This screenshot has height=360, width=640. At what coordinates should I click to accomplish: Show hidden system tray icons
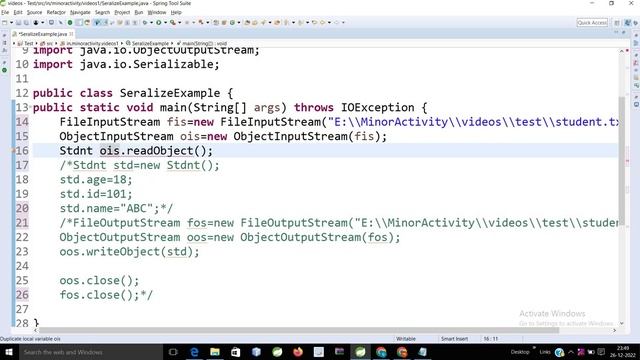(571, 352)
